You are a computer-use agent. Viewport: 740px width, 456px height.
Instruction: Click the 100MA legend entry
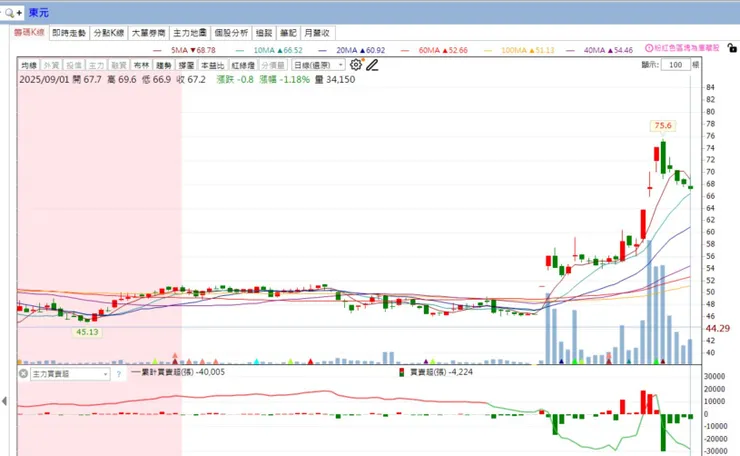(x=519, y=50)
